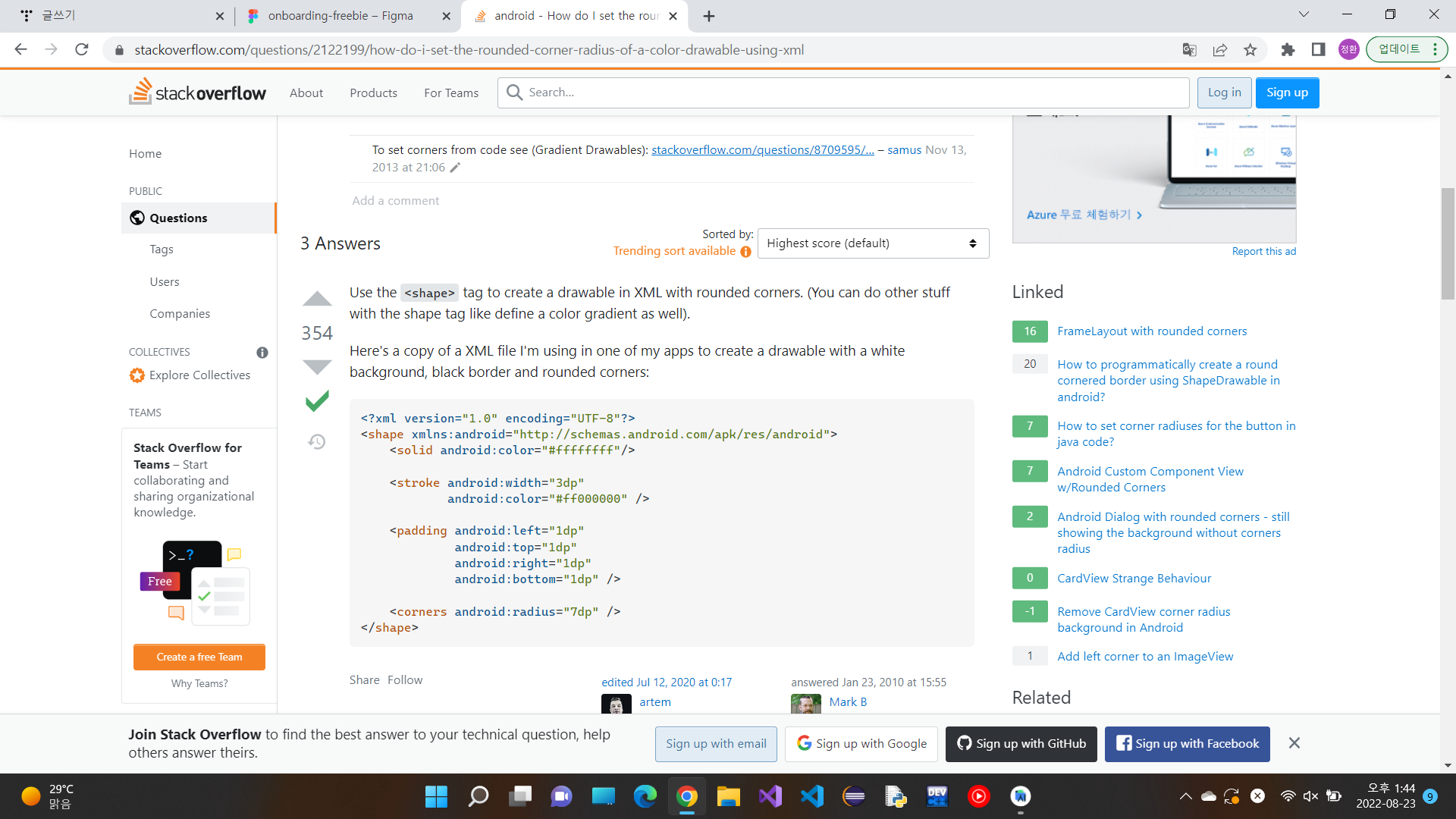
Task: Click Sign up with GitHub button
Action: click(1021, 744)
